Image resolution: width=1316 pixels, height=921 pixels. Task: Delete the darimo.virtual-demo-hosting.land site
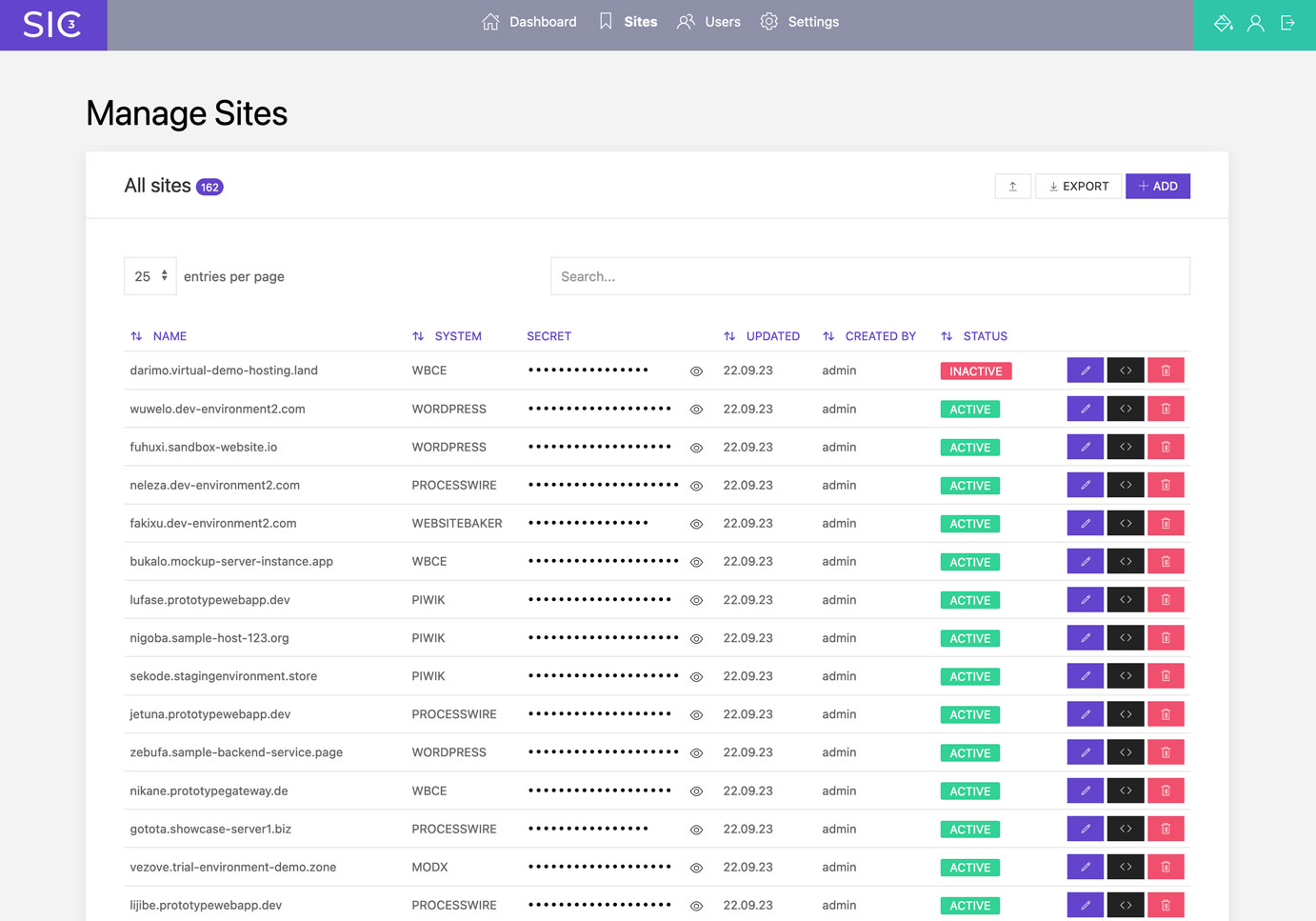pyautogui.click(x=1166, y=370)
